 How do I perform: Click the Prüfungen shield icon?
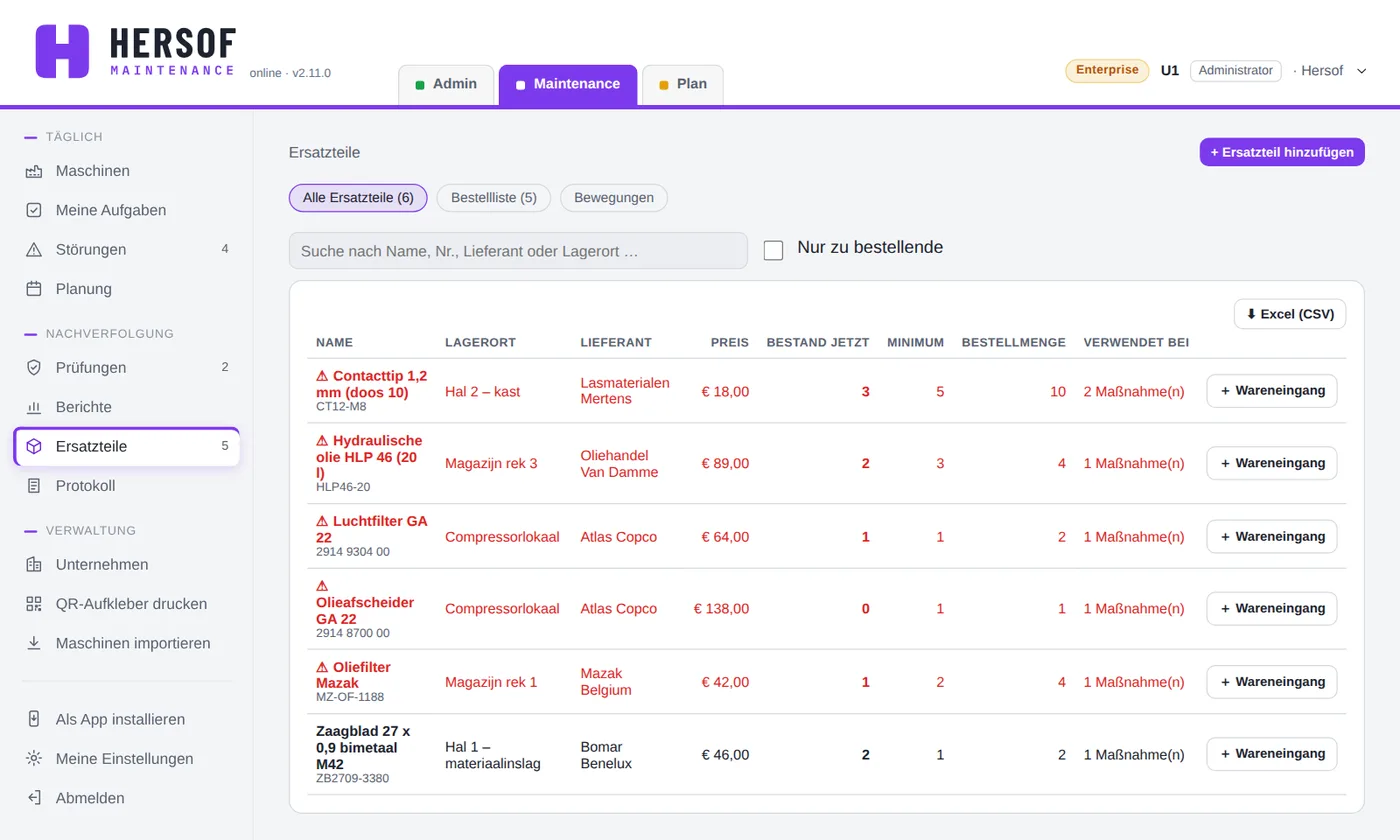[x=34, y=368]
